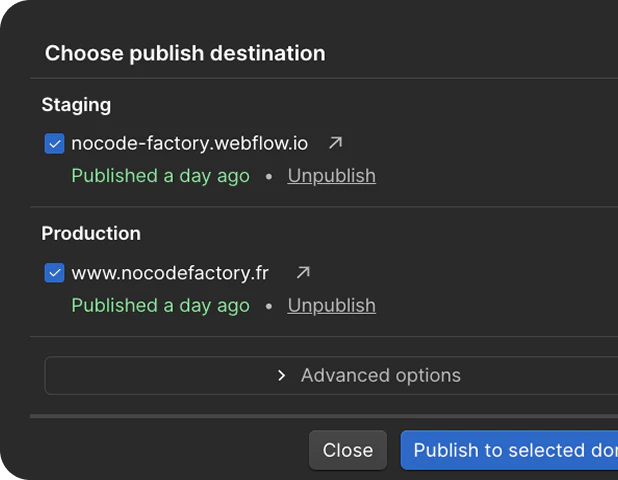Click the Production section heading
Screen dimensions: 618x480
coord(91,233)
